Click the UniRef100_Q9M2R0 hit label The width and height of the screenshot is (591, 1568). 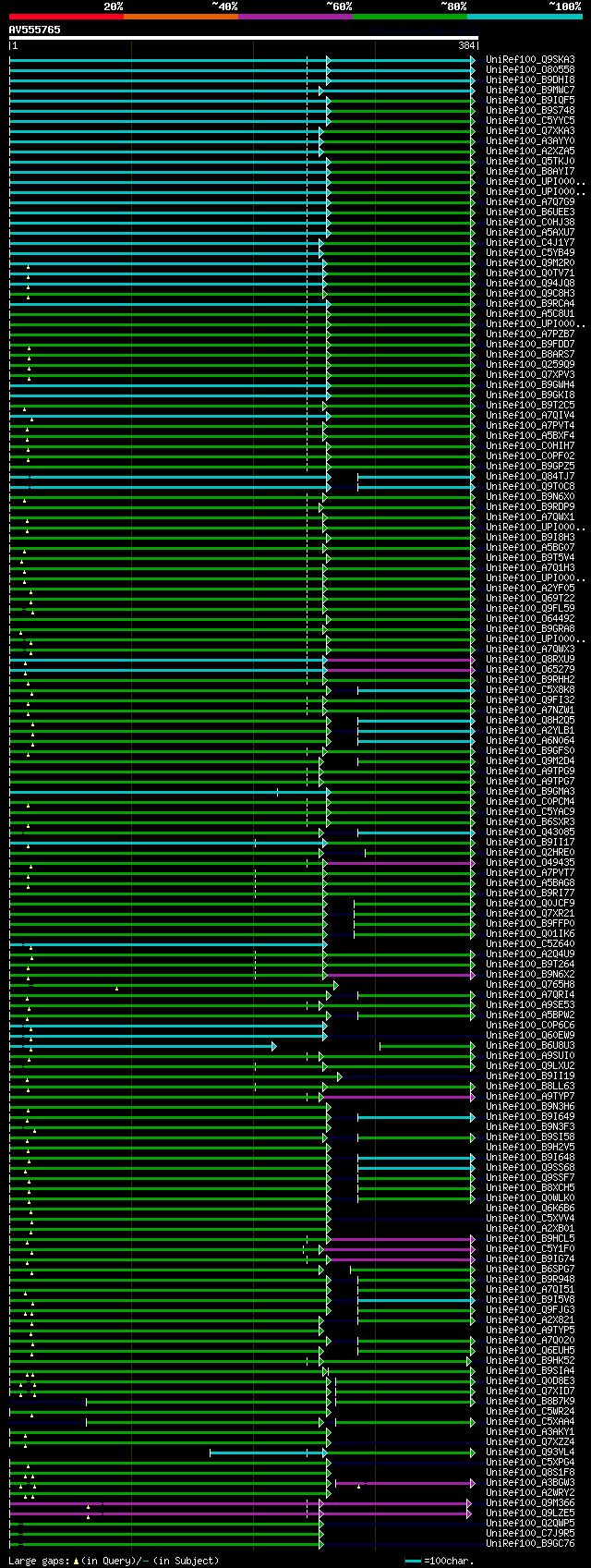[x=530, y=263]
